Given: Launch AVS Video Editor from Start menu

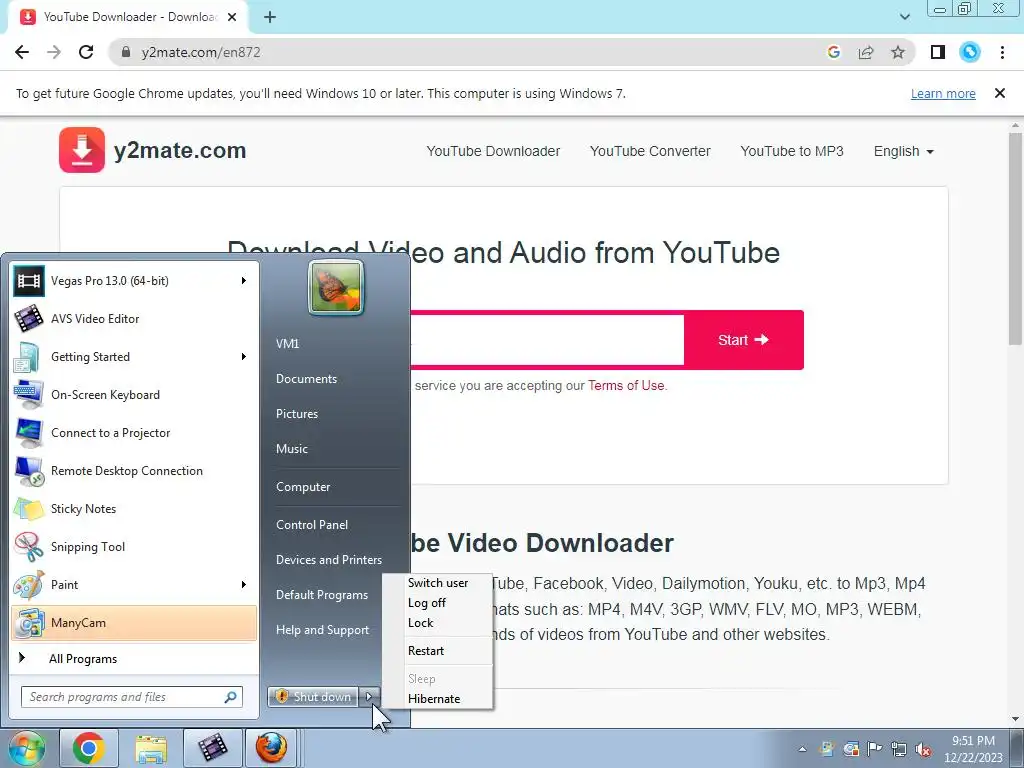Looking at the screenshot, I should [134, 319].
